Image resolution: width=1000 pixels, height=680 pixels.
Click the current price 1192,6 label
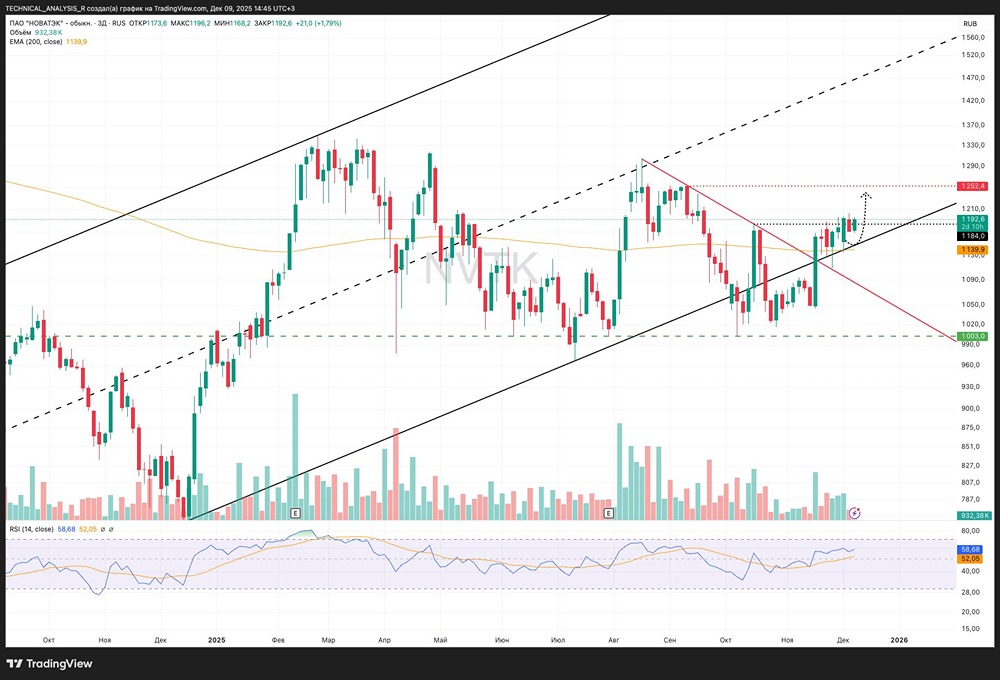click(x=973, y=219)
